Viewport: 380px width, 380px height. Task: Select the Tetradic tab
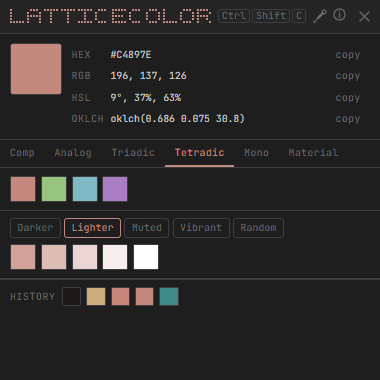click(x=199, y=153)
